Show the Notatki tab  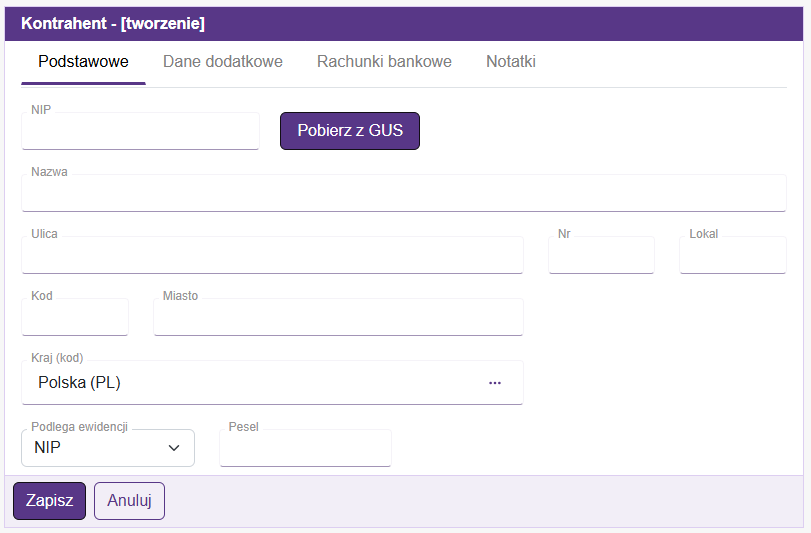pos(511,62)
